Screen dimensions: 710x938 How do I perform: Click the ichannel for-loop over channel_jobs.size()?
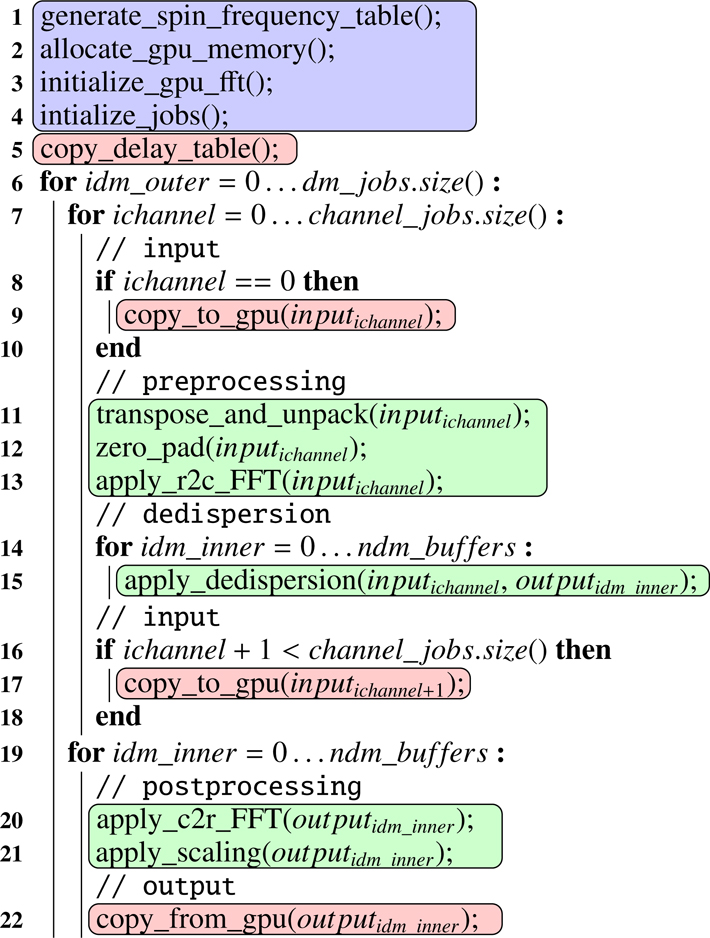pos(315,216)
